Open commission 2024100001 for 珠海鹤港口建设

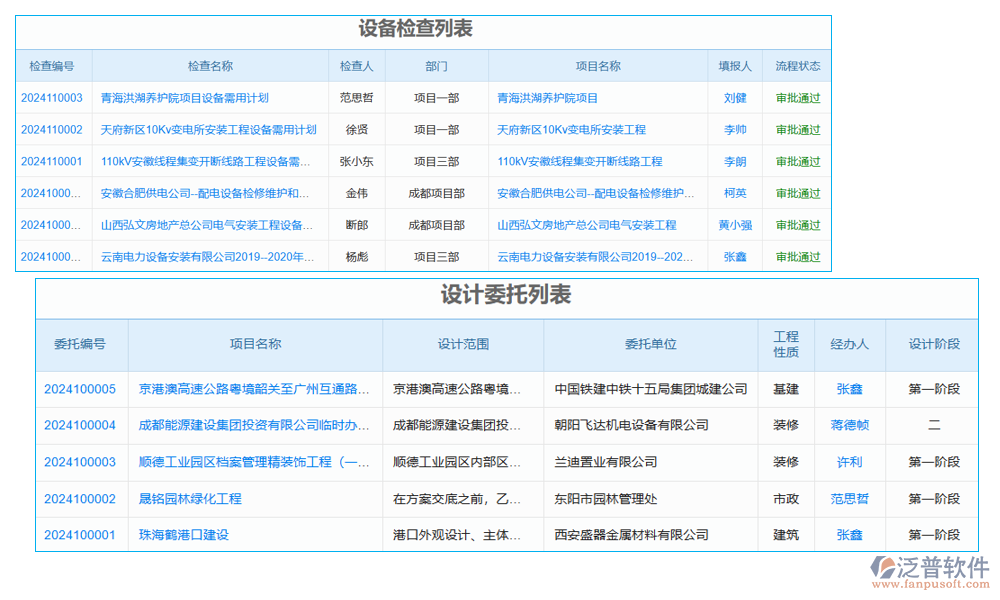click(79, 534)
